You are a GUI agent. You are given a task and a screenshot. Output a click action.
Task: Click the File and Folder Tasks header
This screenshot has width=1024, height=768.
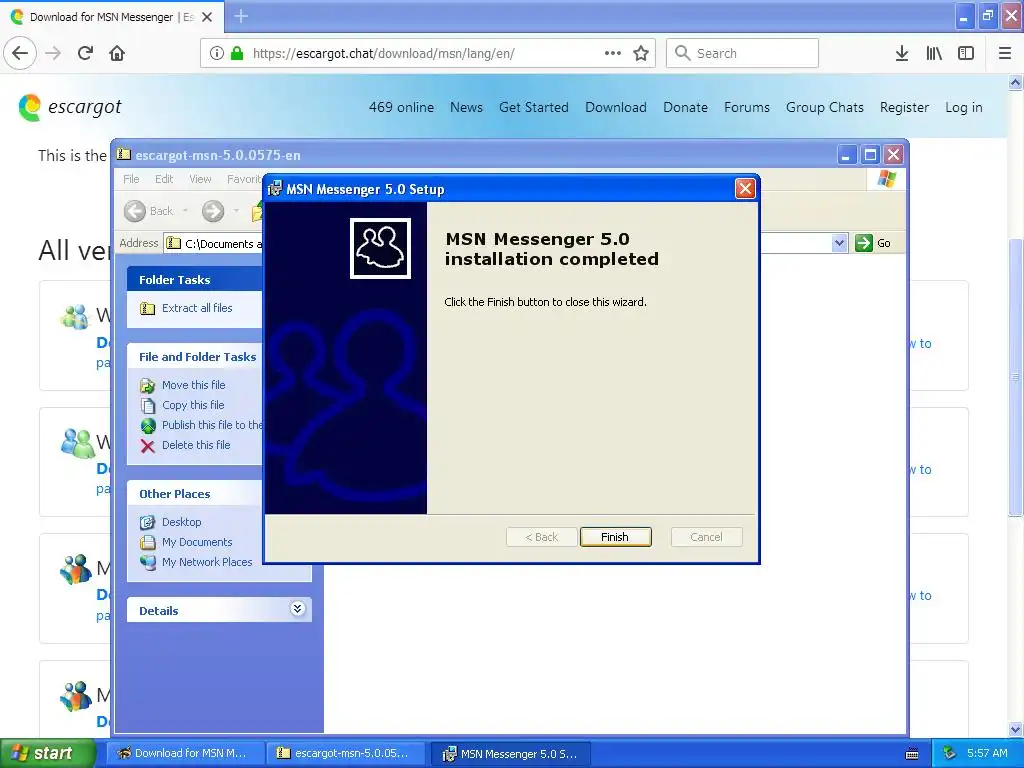point(197,357)
